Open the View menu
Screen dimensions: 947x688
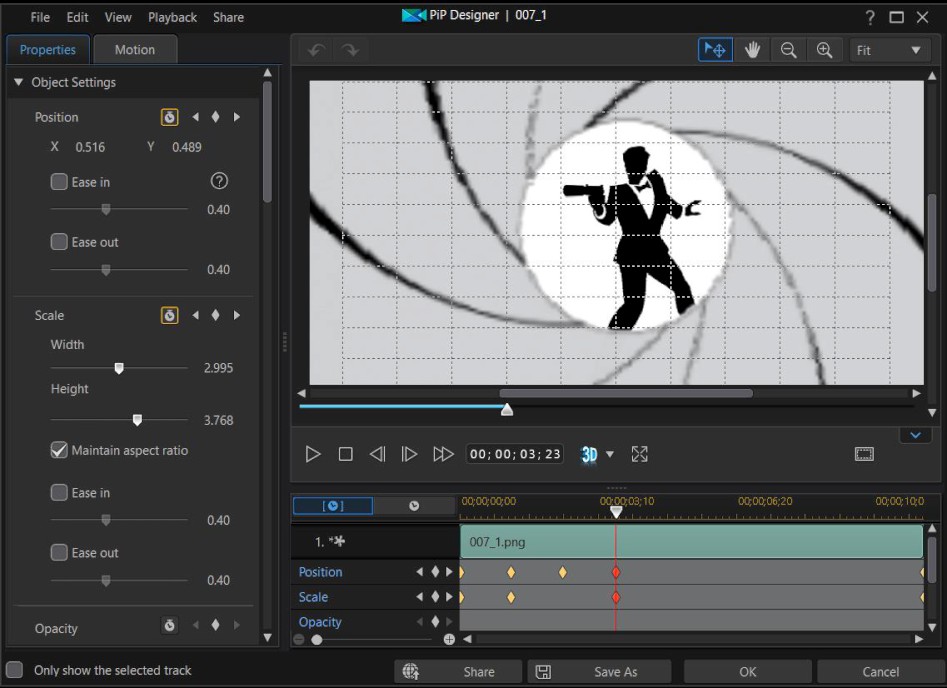(118, 18)
